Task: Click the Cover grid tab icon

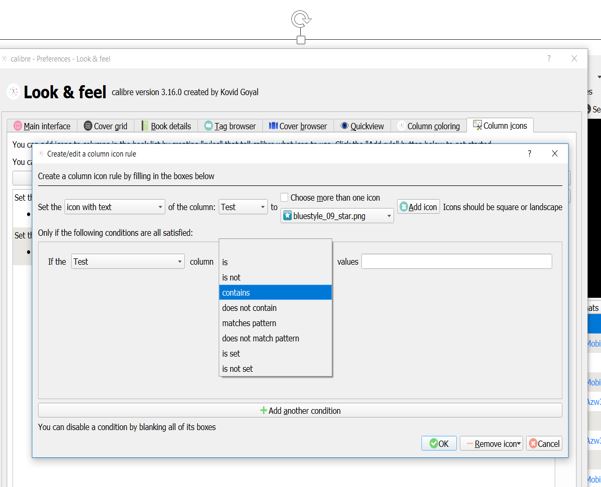Action: (x=88, y=126)
